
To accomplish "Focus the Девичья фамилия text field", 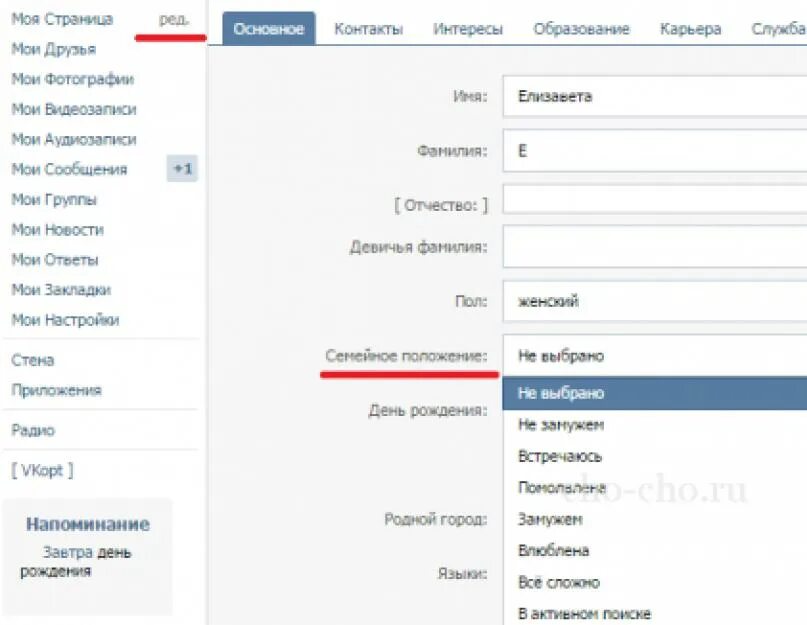I will [x=655, y=246].
